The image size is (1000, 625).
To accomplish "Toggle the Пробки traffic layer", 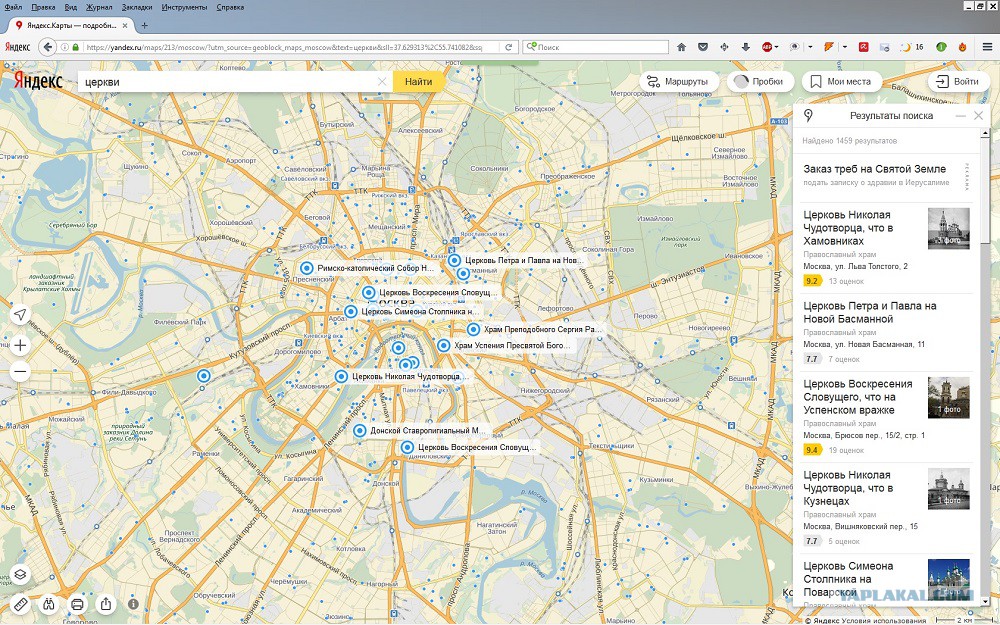I will pyautogui.click(x=760, y=82).
